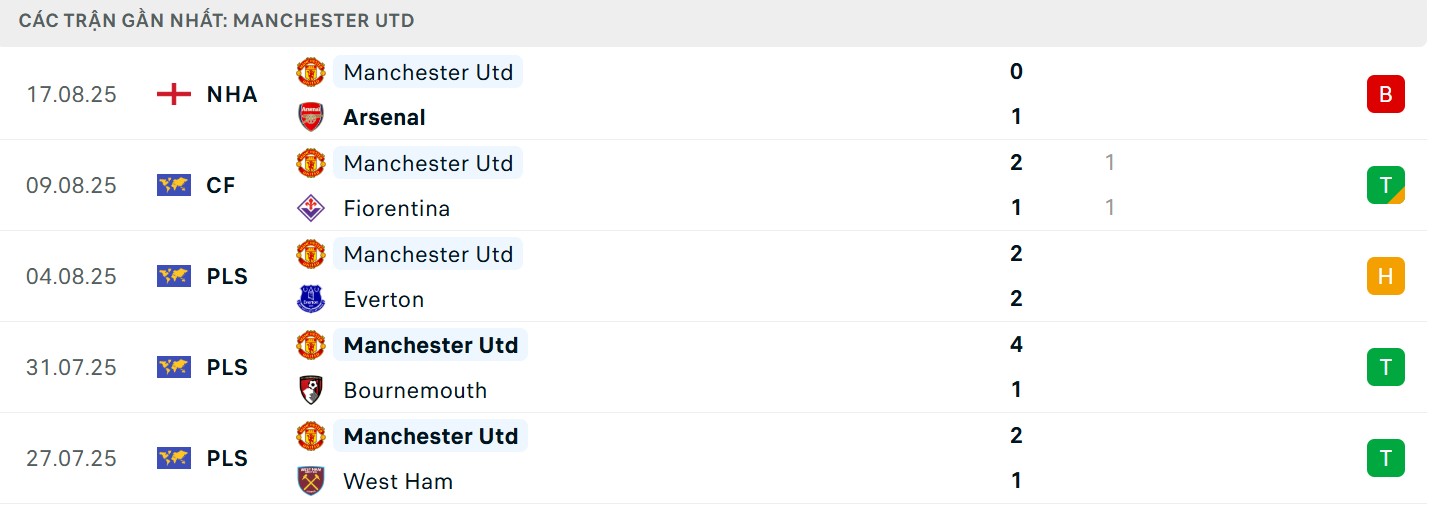Open the Everton team link
1447x520 pixels.
pos(383,299)
